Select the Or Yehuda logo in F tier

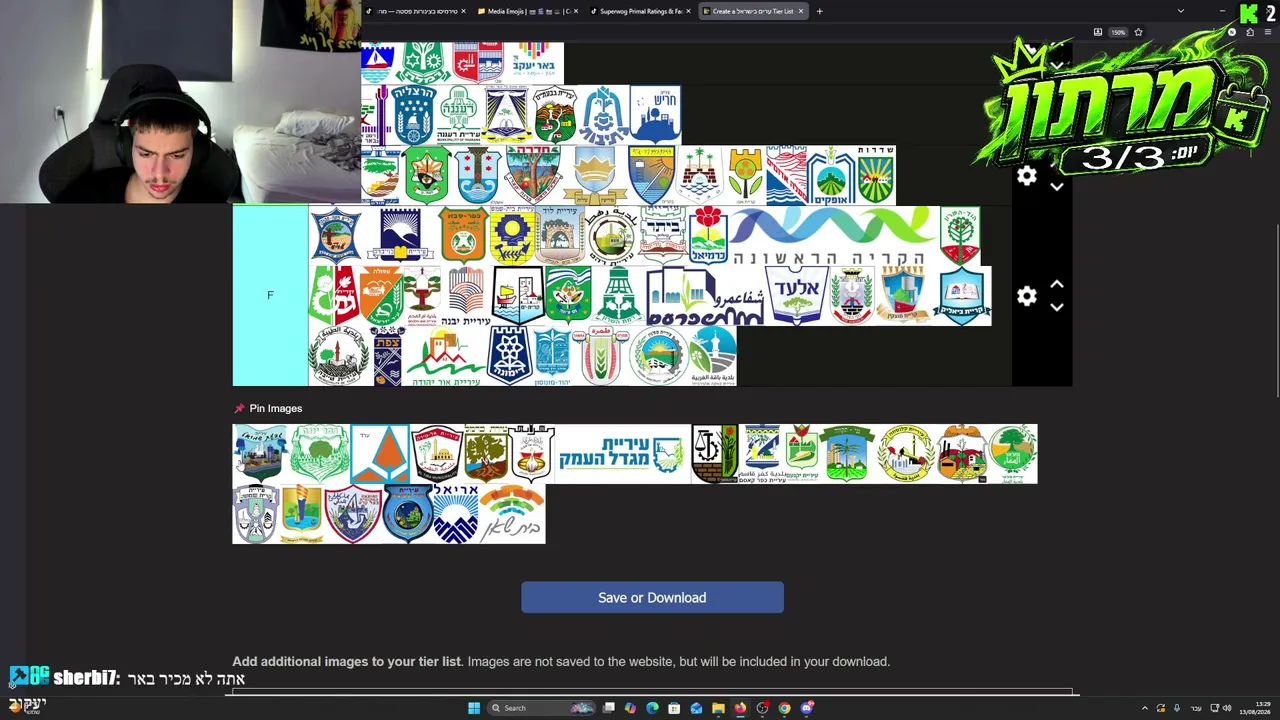coord(446,355)
